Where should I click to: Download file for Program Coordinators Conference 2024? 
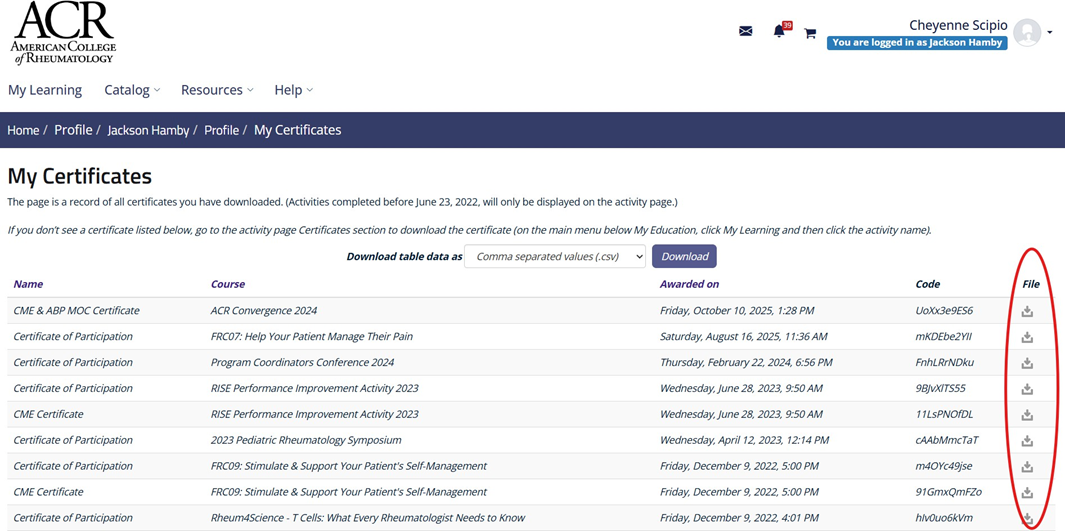1027,363
